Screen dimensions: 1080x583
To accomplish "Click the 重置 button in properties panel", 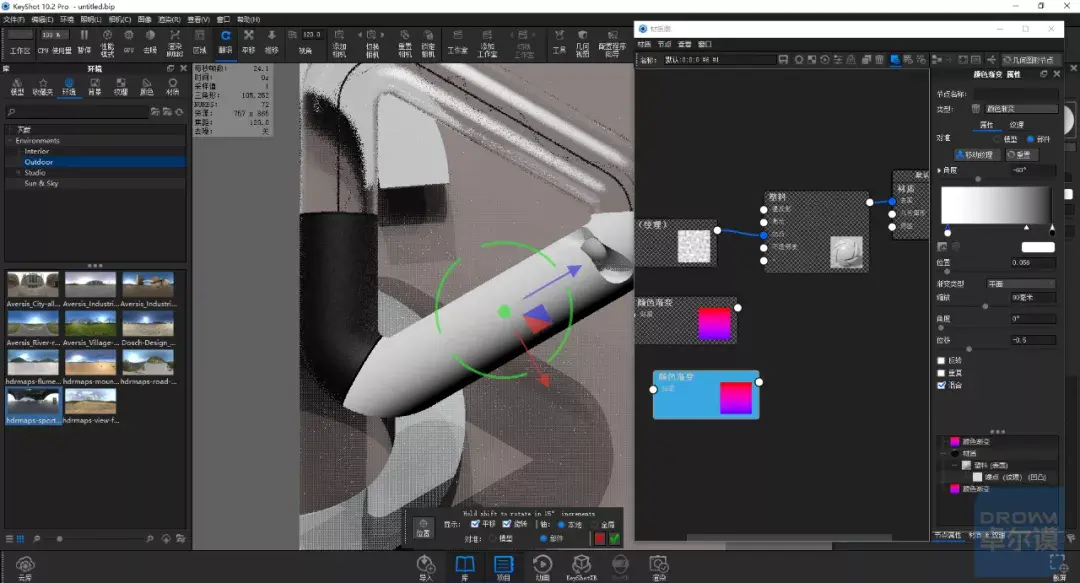I will point(1021,155).
